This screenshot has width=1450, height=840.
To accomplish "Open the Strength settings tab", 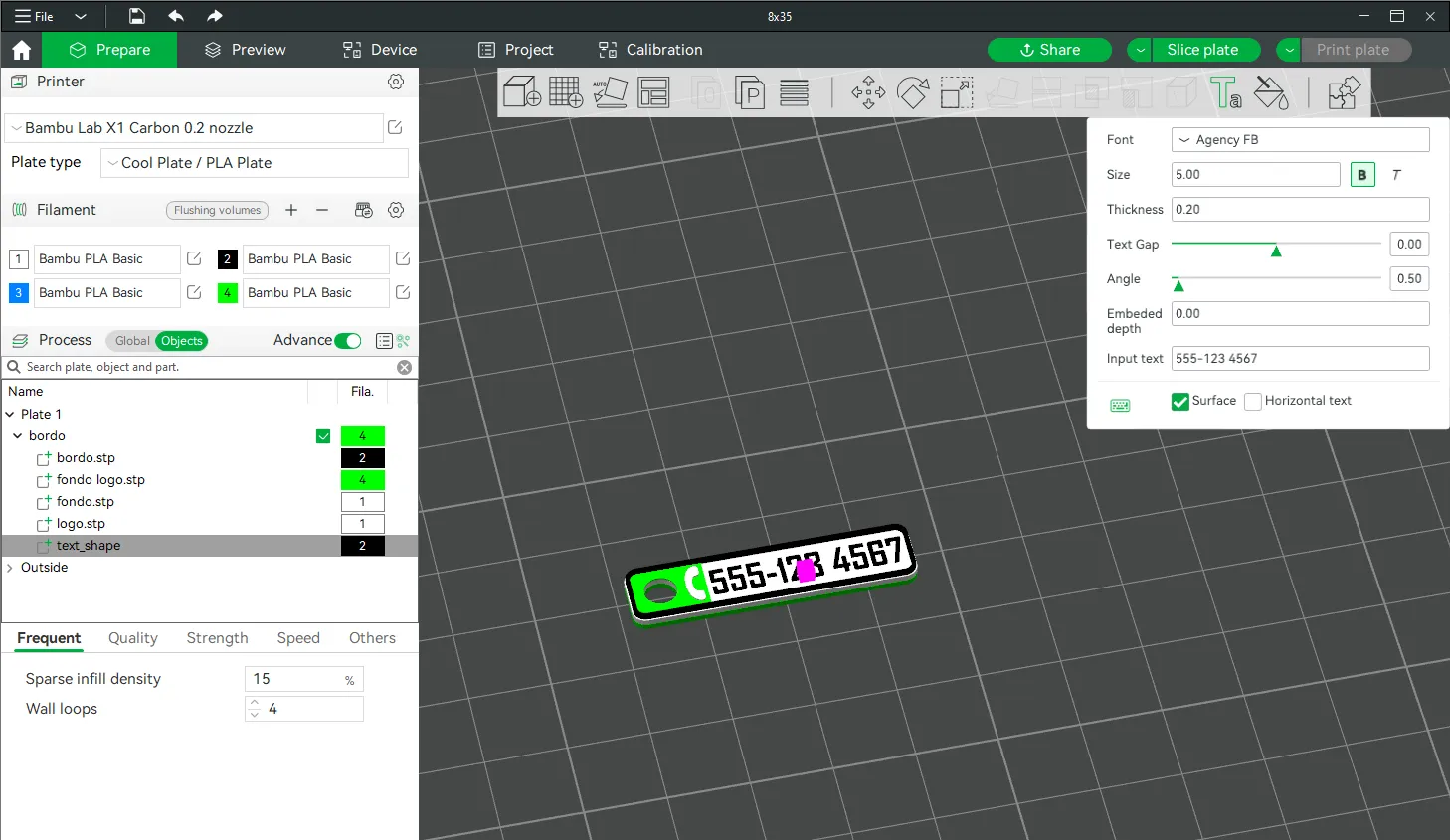I will (217, 638).
